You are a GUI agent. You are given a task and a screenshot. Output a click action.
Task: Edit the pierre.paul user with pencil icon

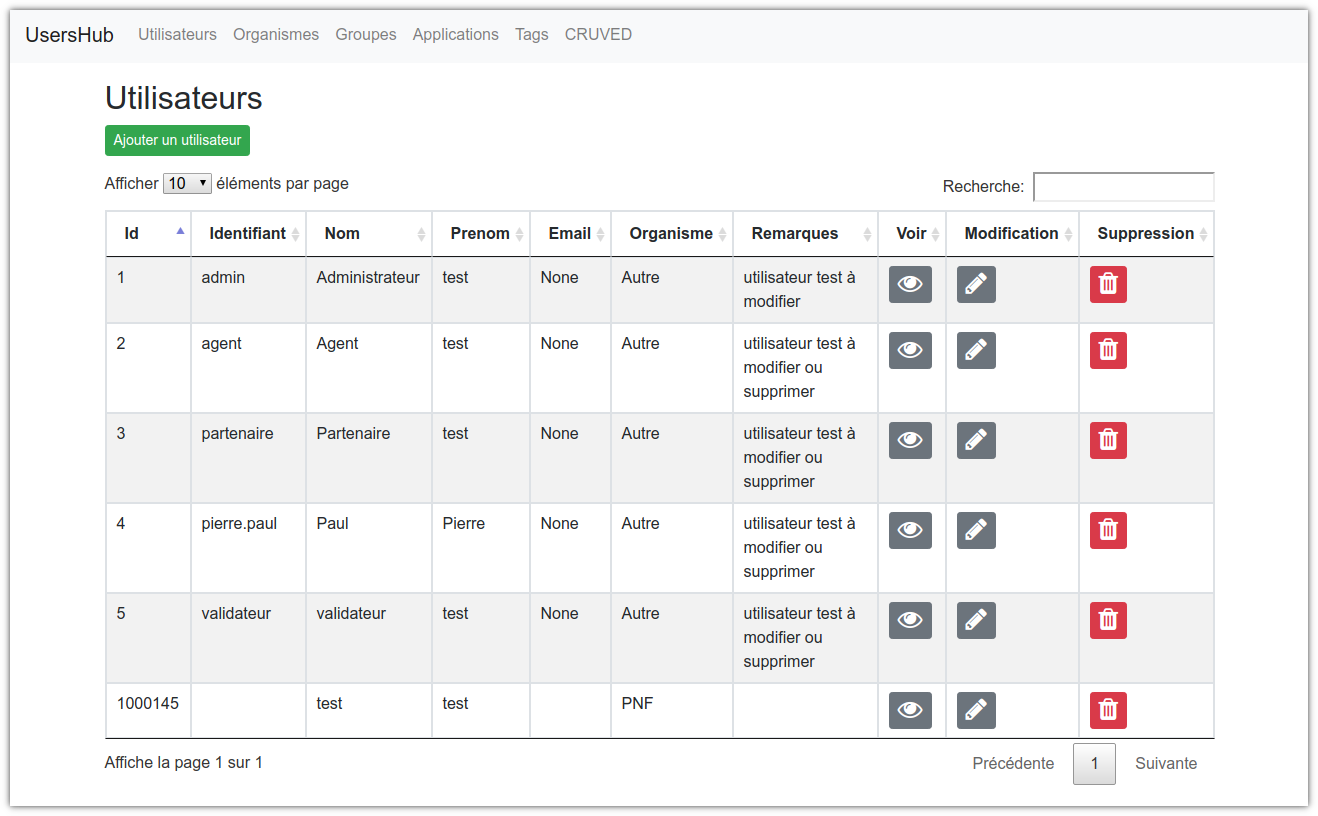point(976,531)
